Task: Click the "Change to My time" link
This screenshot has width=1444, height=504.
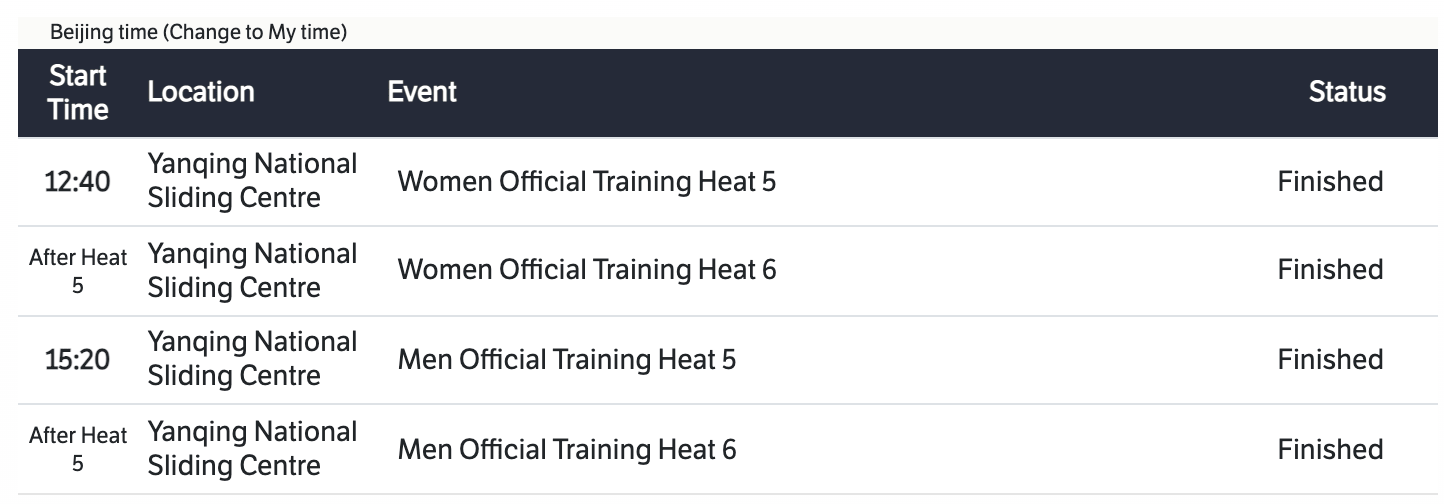Action: click(x=258, y=33)
